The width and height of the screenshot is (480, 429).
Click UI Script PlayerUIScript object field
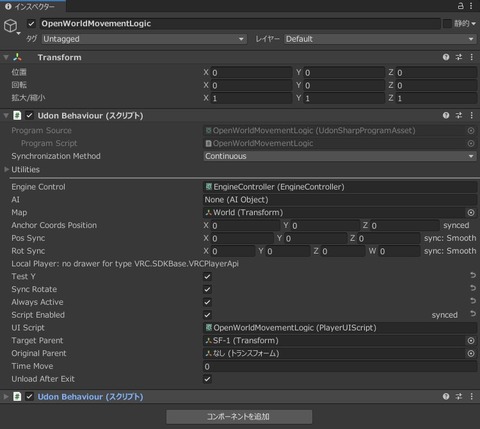coord(340,328)
